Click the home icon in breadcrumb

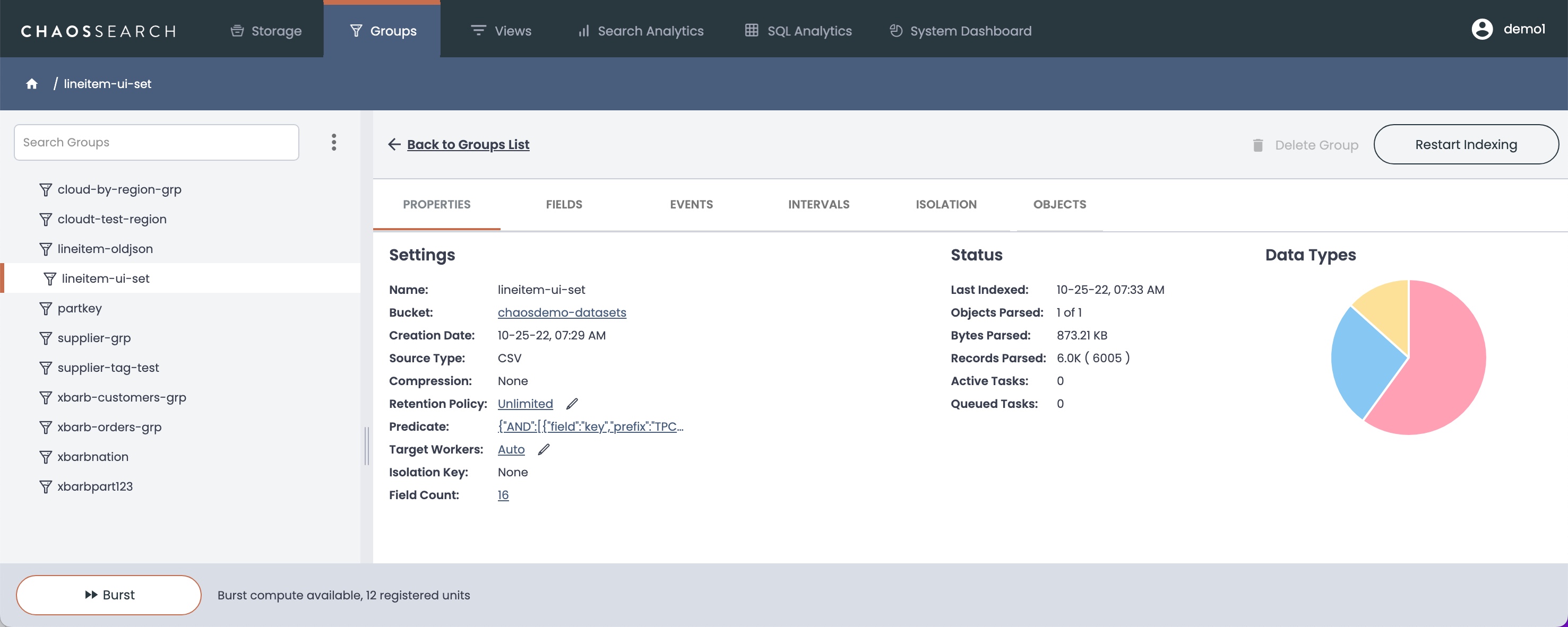pos(32,84)
